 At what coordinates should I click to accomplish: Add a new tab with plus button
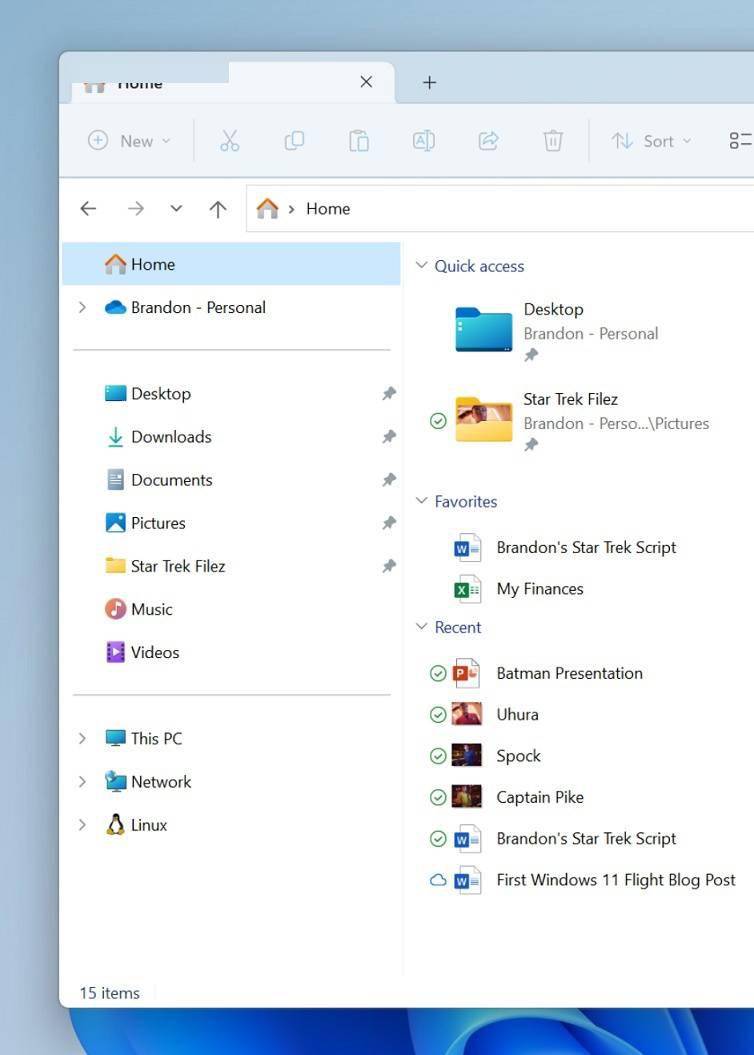[429, 82]
